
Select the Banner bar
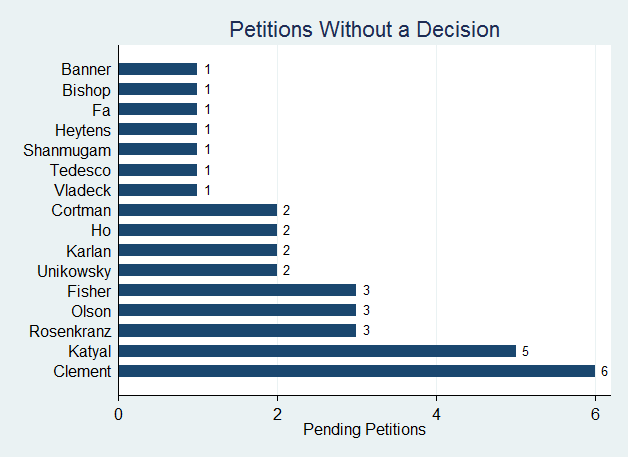[x=158, y=69]
